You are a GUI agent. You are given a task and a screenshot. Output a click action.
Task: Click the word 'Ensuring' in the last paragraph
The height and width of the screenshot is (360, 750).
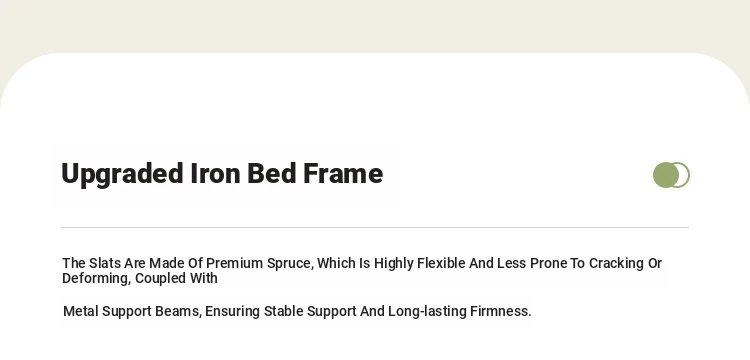pyautogui.click(x=233, y=311)
